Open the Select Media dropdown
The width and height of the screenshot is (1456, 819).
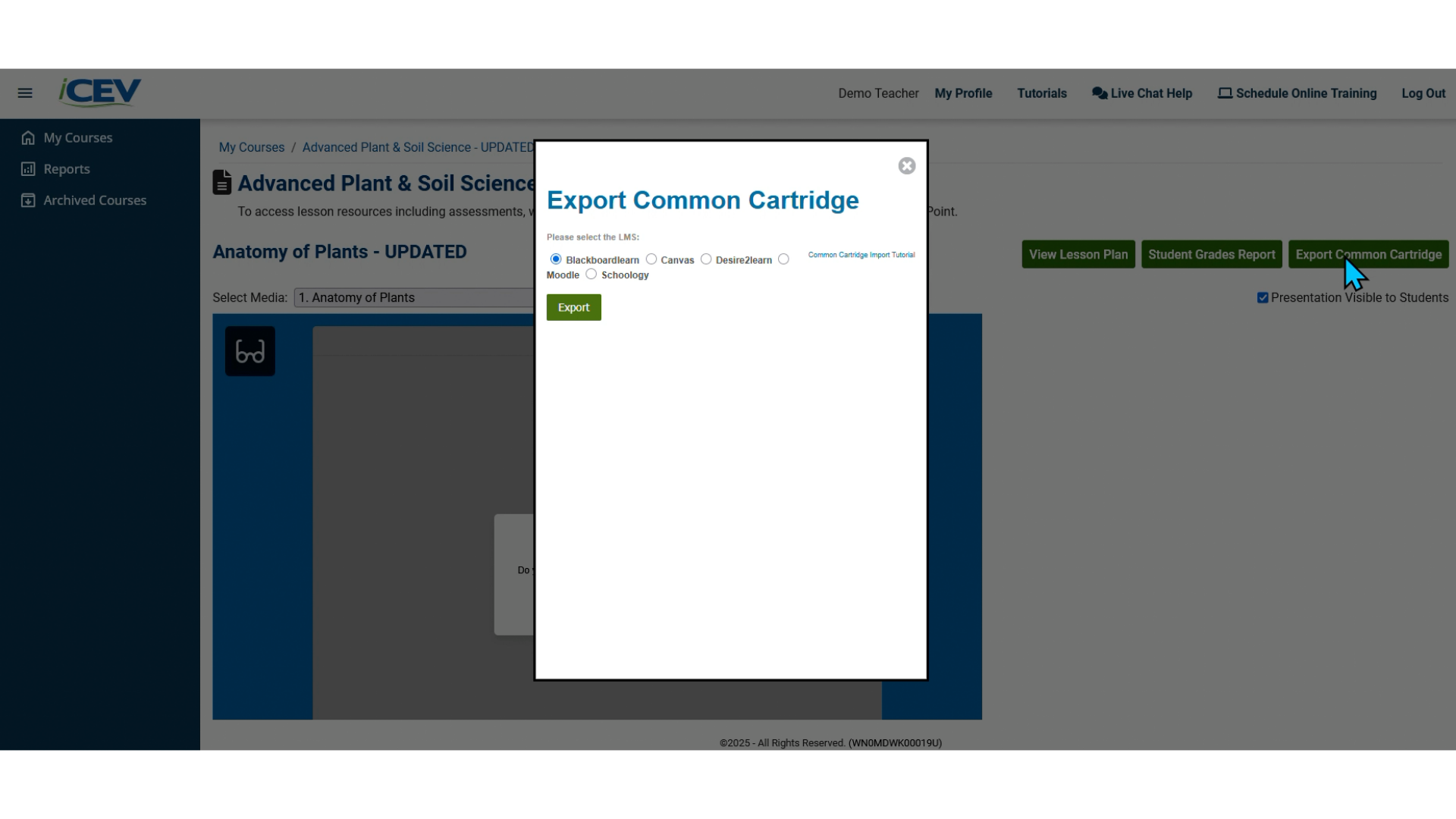[414, 298]
